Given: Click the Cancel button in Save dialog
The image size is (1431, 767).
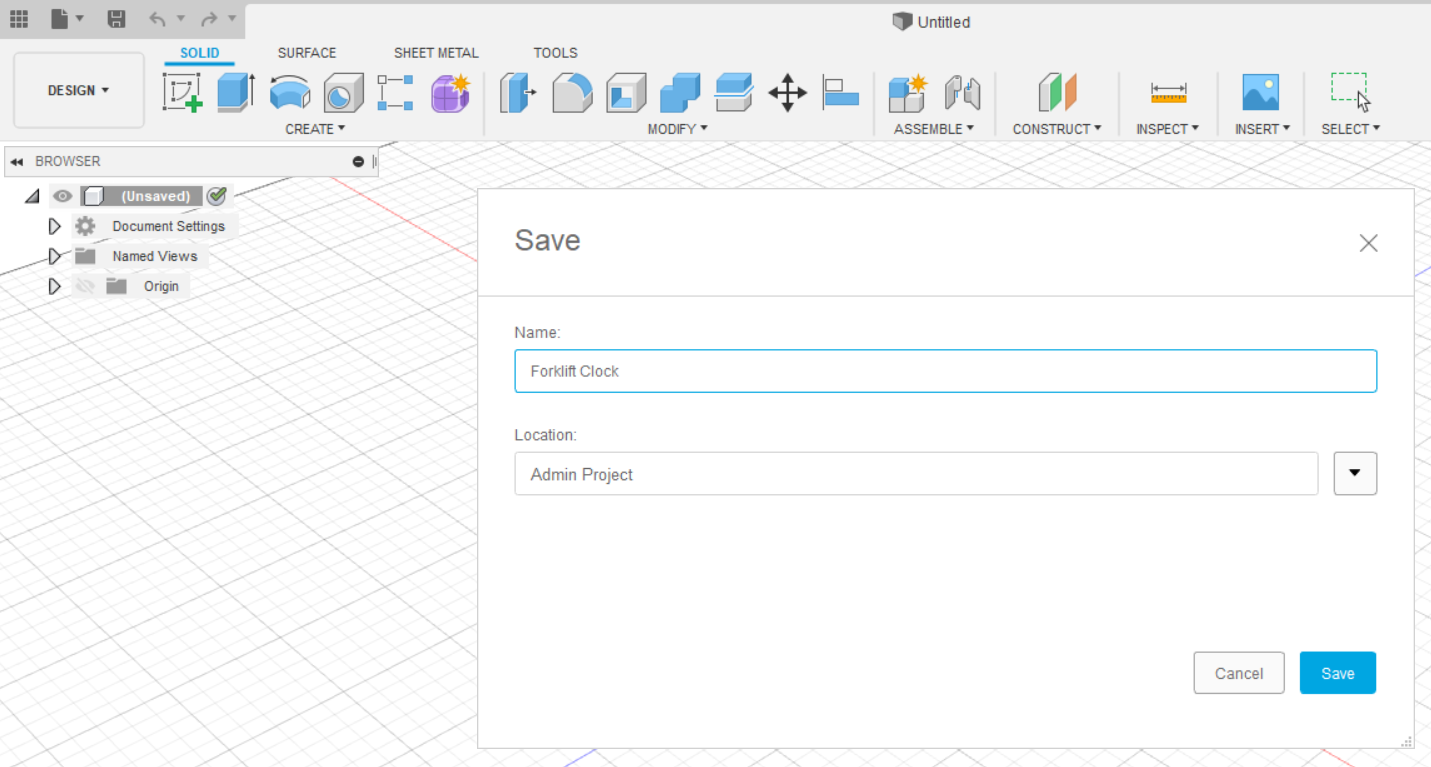Looking at the screenshot, I should tap(1239, 673).
